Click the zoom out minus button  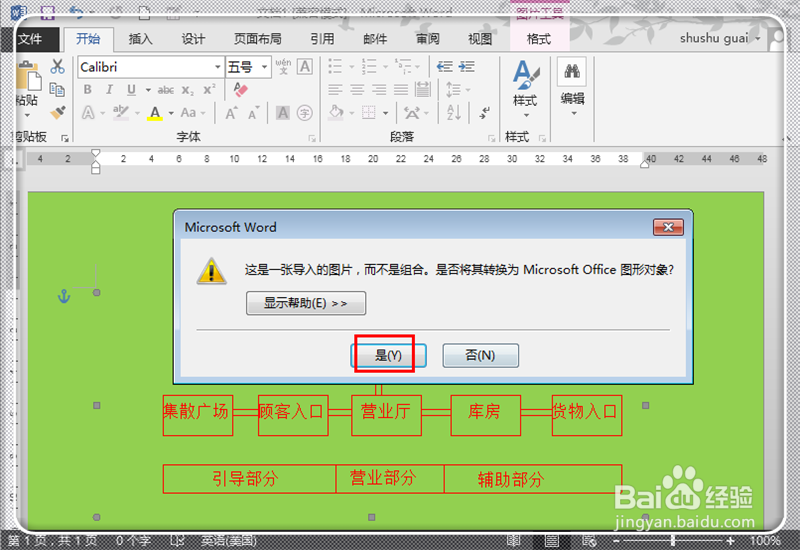pyautogui.click(x=616, y=540)
